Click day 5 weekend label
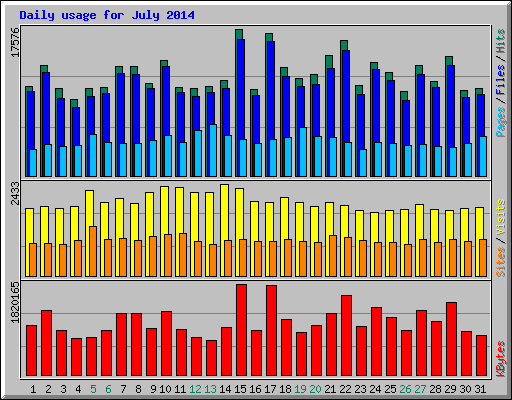Viewport: 512px width, 400px height. (x=93, y=389)
